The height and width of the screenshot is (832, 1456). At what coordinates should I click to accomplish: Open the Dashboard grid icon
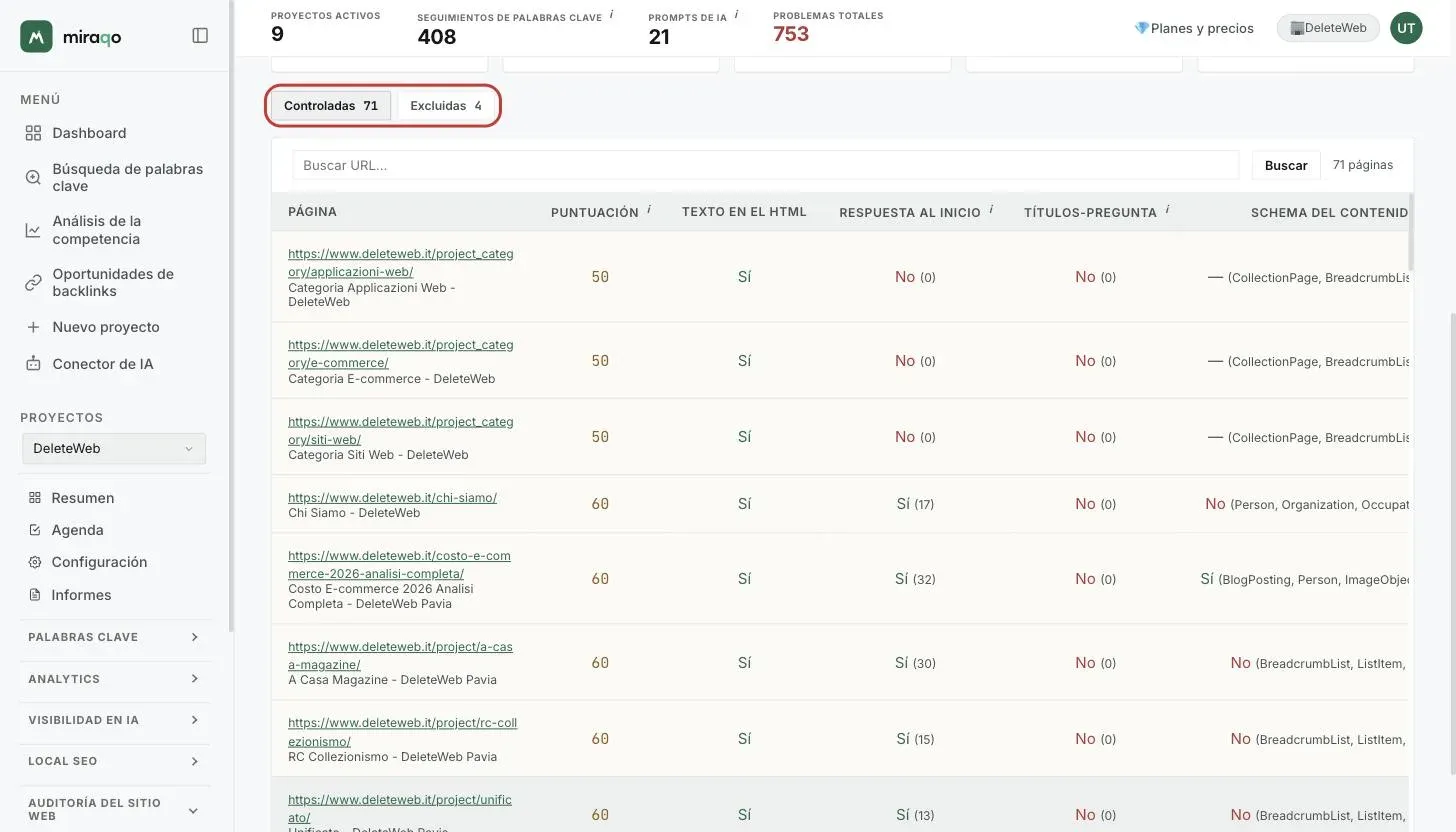coord(33,133)
